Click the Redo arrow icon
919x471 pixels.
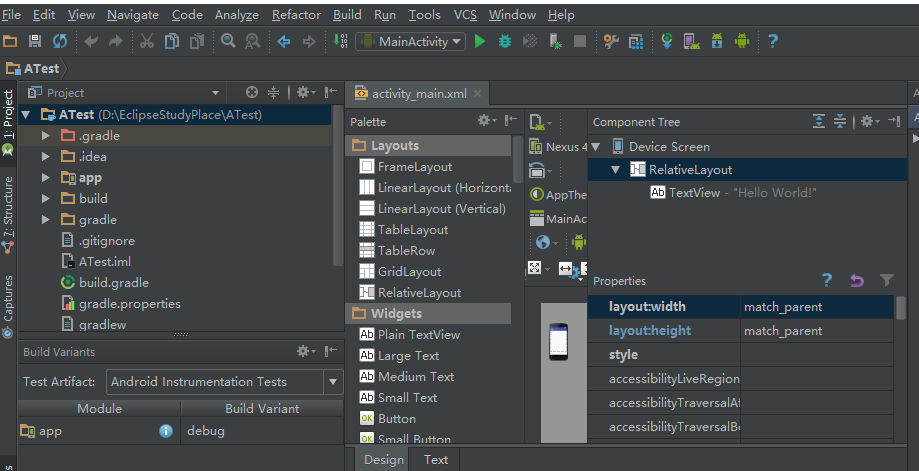[115, 41]
